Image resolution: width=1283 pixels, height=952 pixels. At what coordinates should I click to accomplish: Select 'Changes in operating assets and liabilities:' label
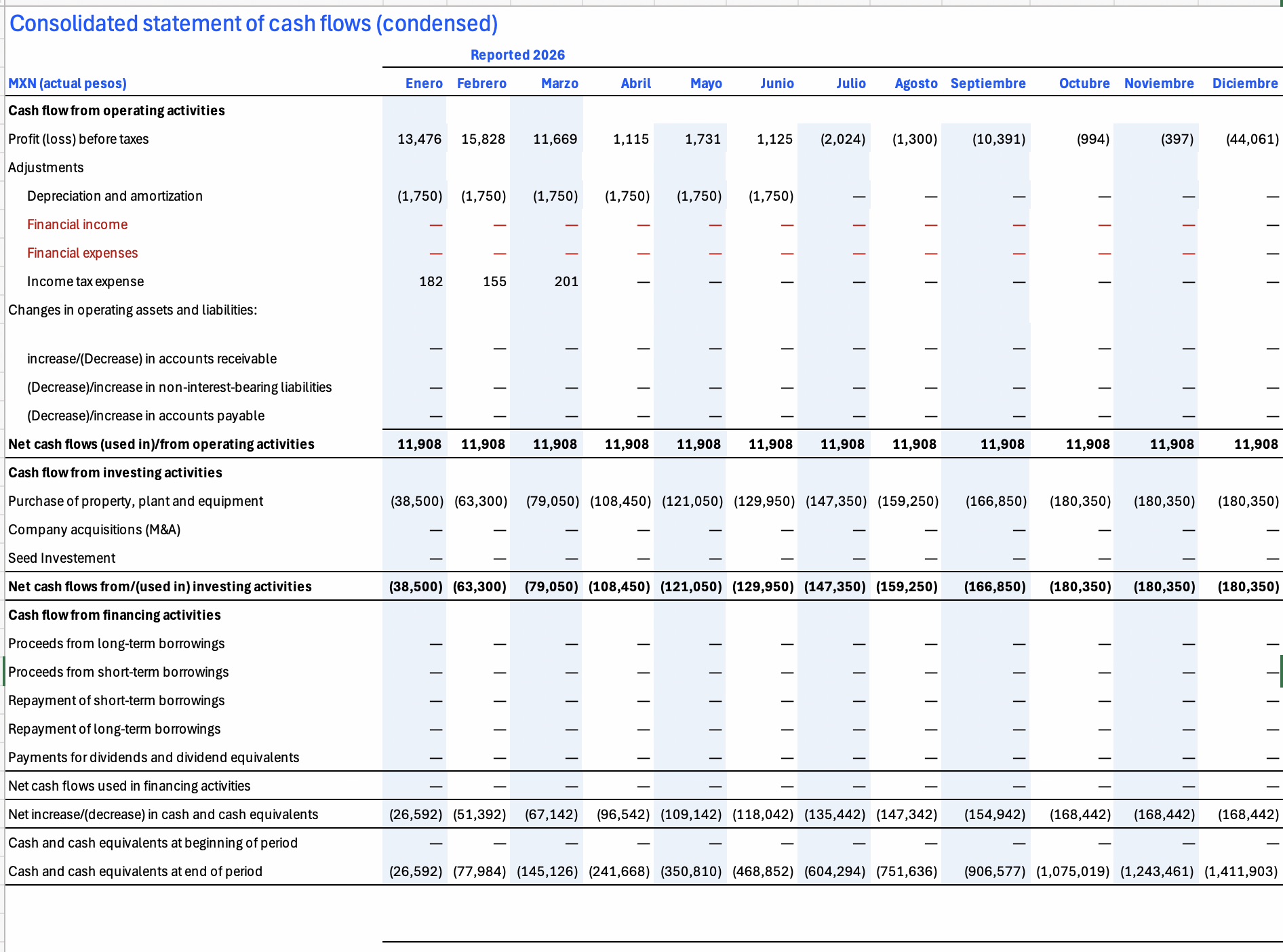[x=133, y=310]
